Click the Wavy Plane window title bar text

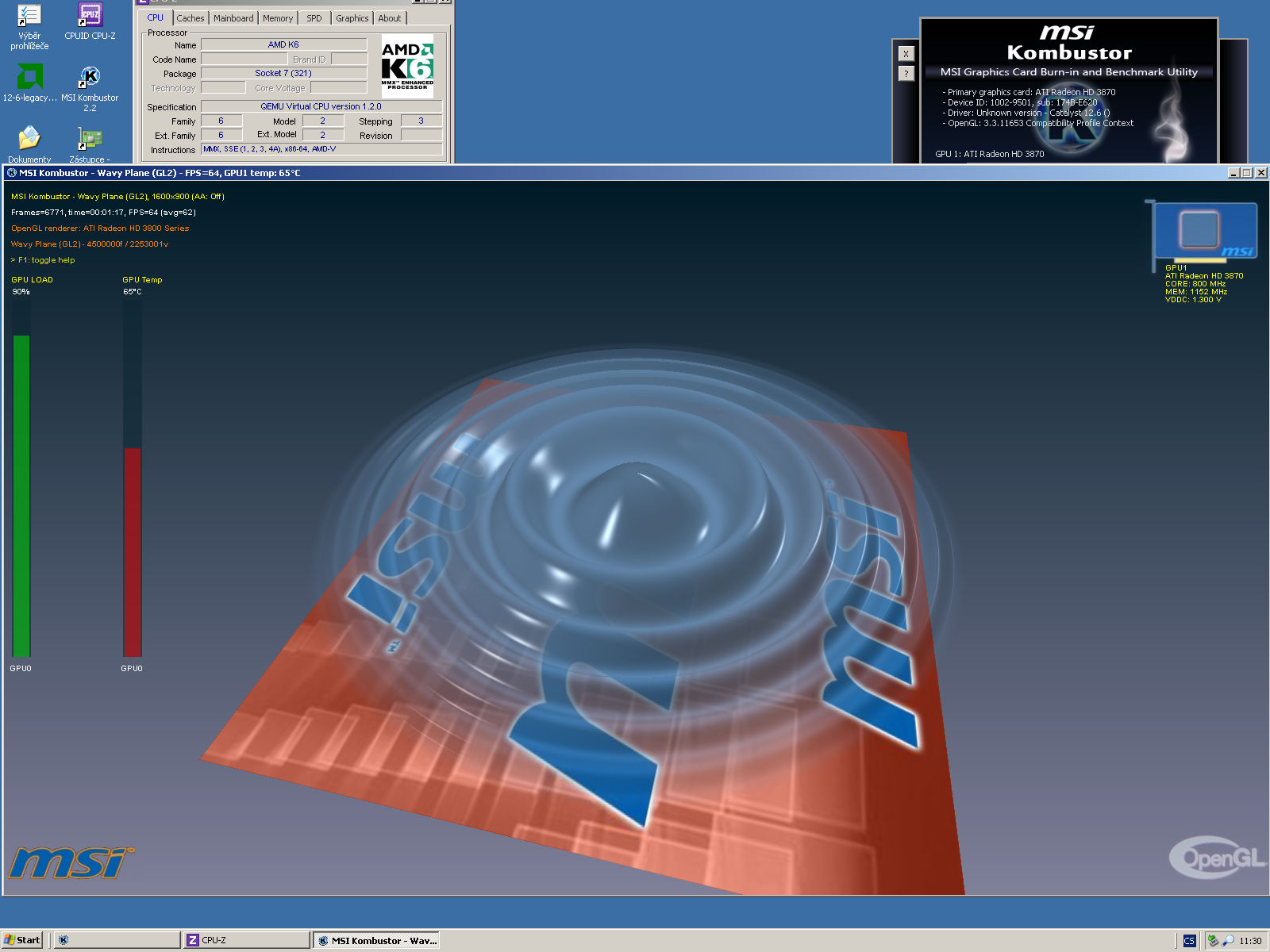tap(160, 173)
